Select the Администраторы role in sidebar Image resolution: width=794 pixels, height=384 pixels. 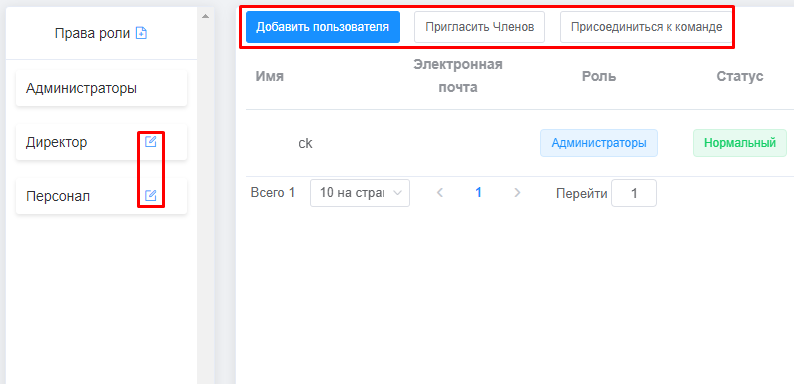click(101, 88)
